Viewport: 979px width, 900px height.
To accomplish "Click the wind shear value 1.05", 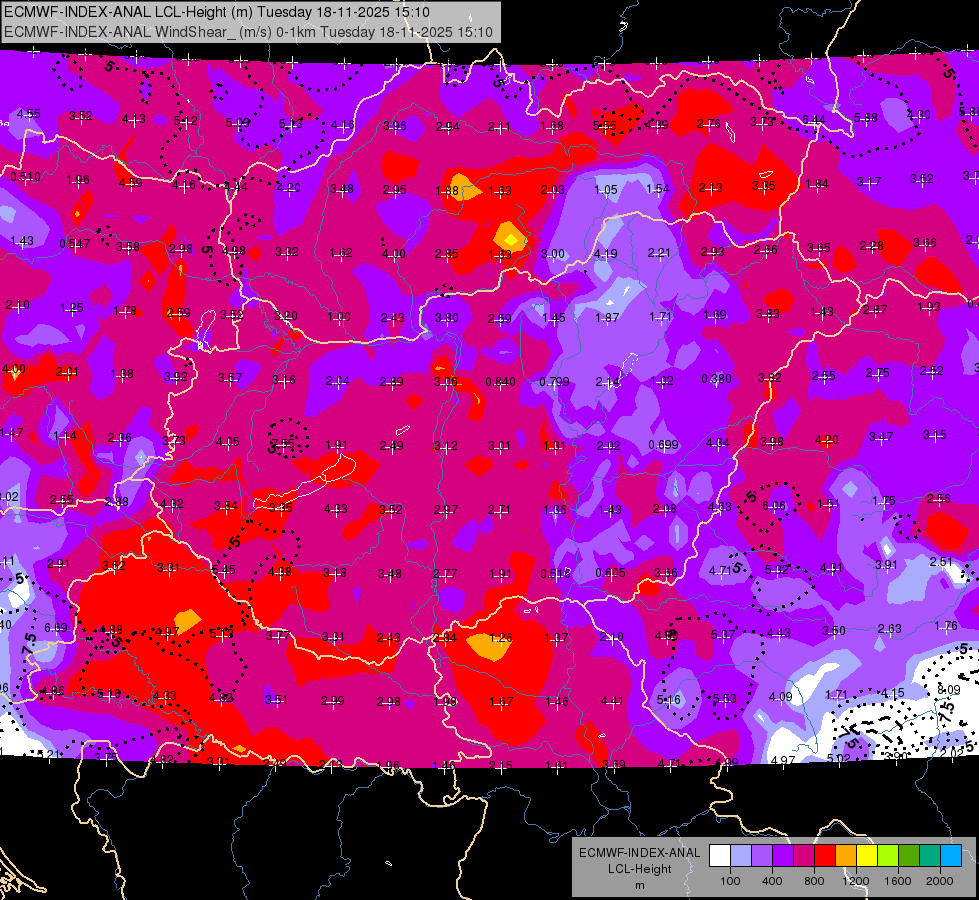I will point(606,189).
